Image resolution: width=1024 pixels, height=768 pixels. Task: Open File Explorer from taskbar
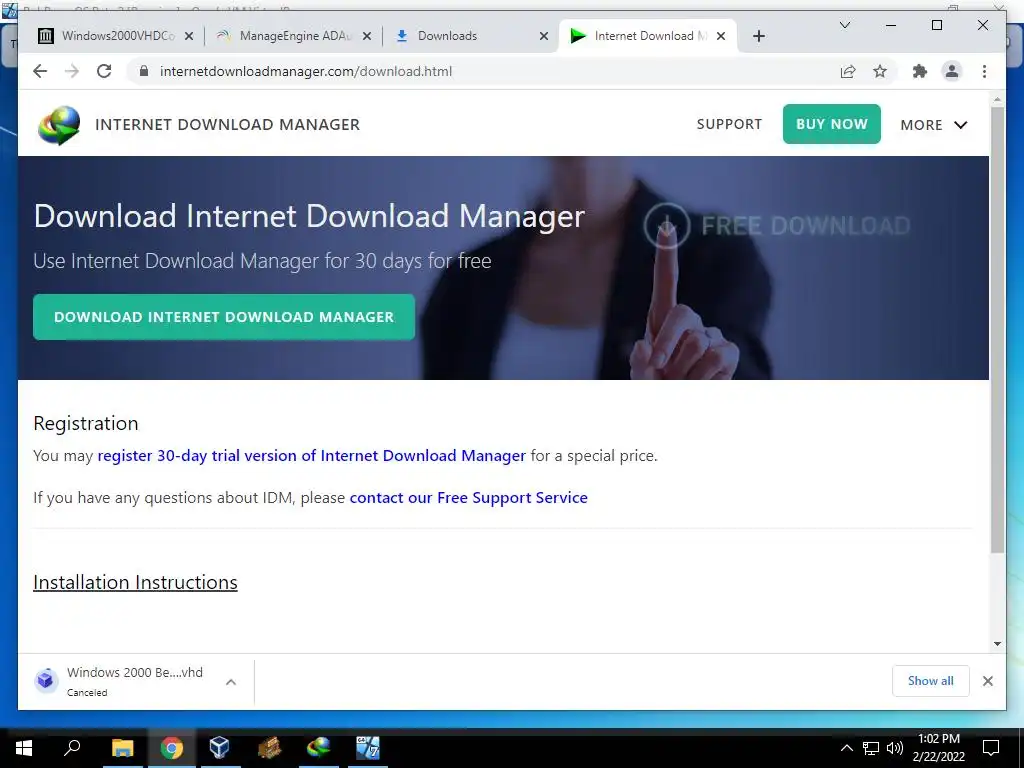click(122, 748)
